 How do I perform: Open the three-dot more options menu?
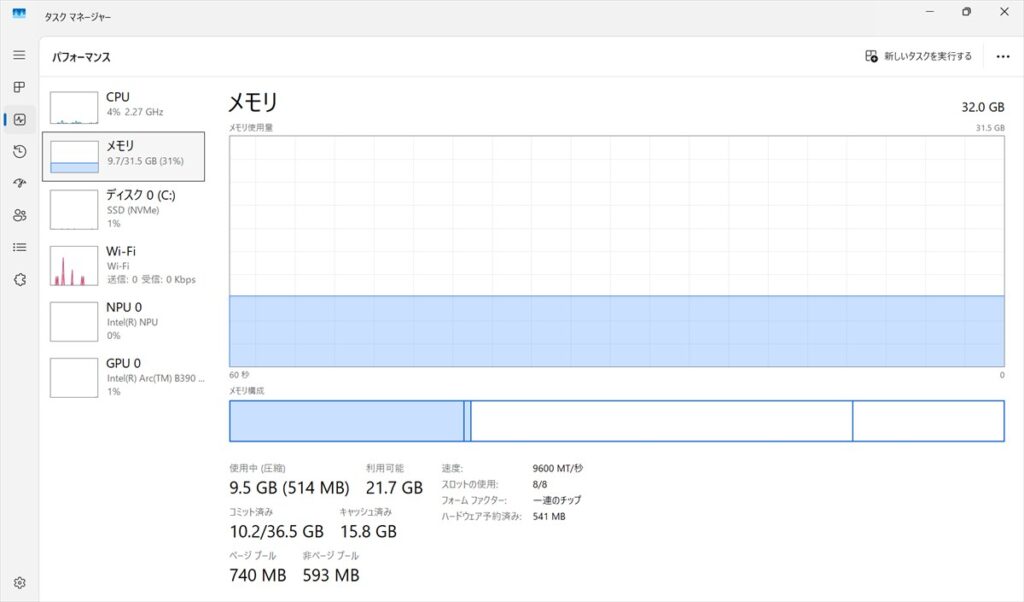1003,56
